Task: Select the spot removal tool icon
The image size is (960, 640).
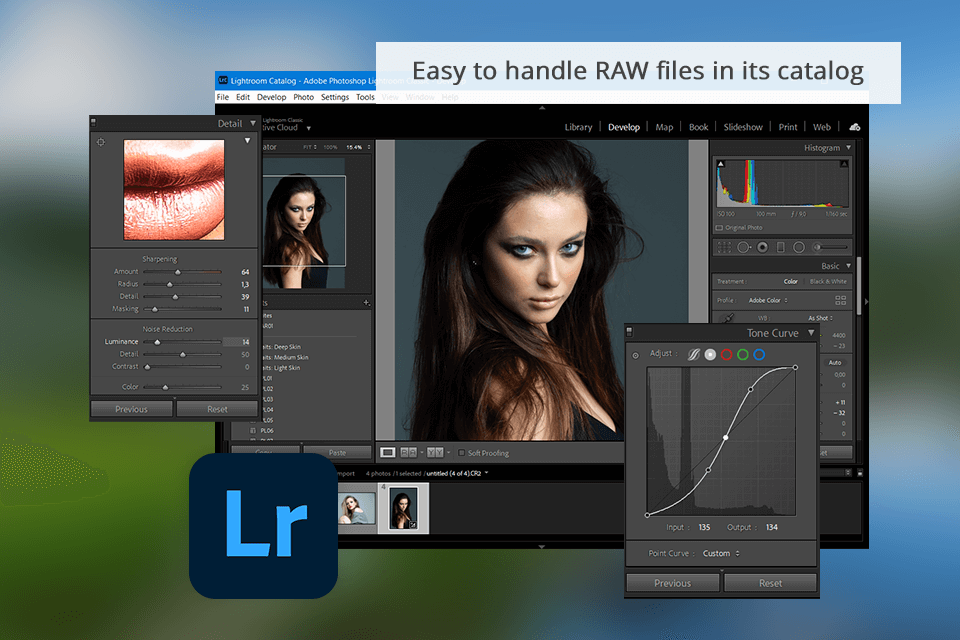Action: pyautogui.click(x=744, y=247)
